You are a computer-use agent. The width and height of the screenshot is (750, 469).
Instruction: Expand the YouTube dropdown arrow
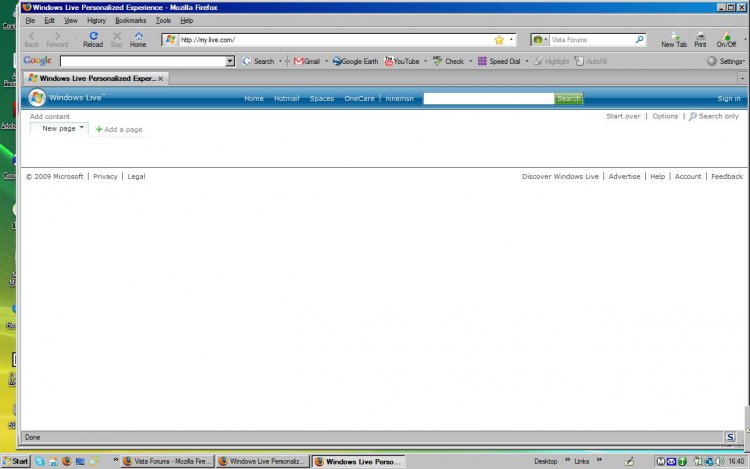(x=425, y=61)
